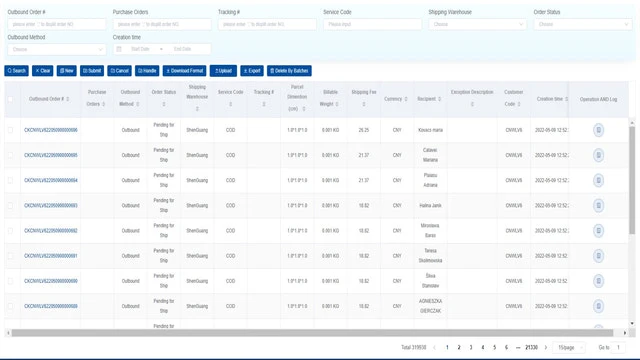This screenshot has height=360, width=640.
Task: Click sort arrows on Customer Code column
Action: pyautogui.click(x=519, y=104)
